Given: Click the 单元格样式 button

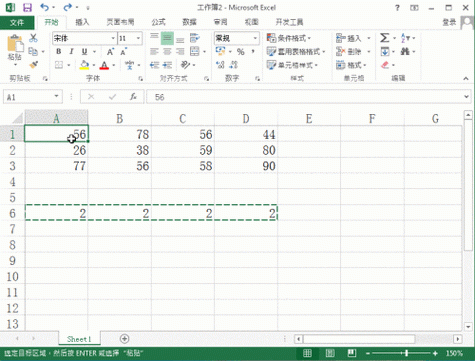Looking at the screenshot, I should [x=292, y=65].
